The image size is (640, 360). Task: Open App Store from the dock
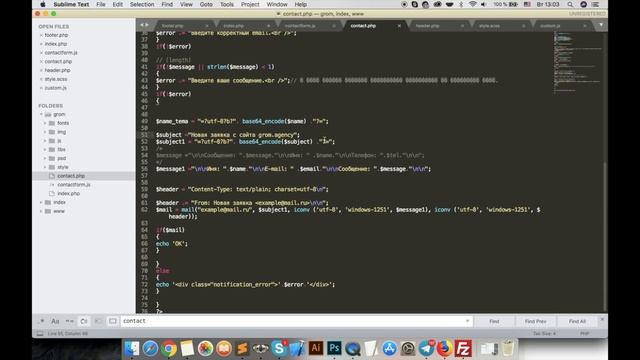(389, 349)
